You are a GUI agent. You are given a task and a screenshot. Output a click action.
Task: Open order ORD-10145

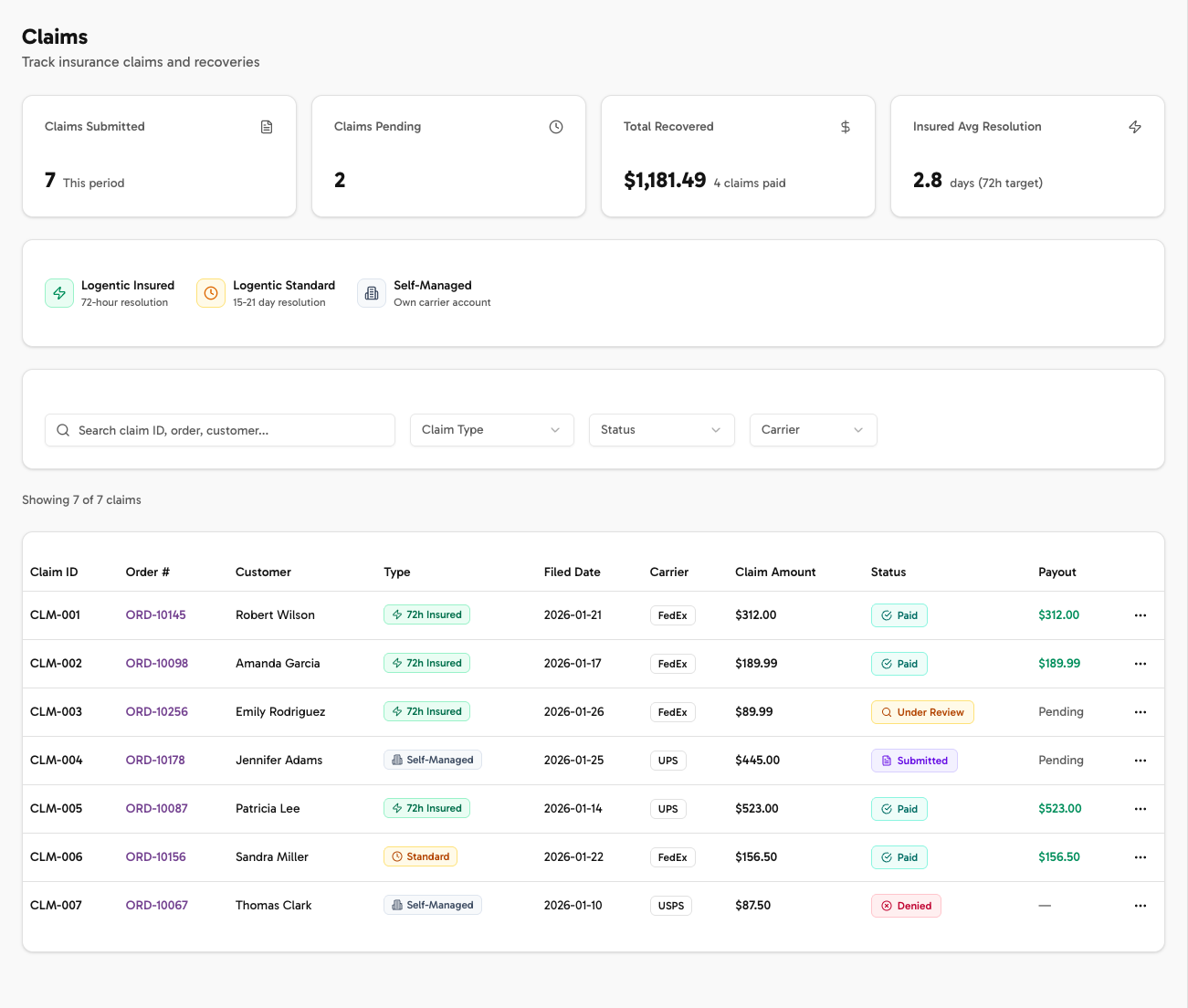[155, 614]
